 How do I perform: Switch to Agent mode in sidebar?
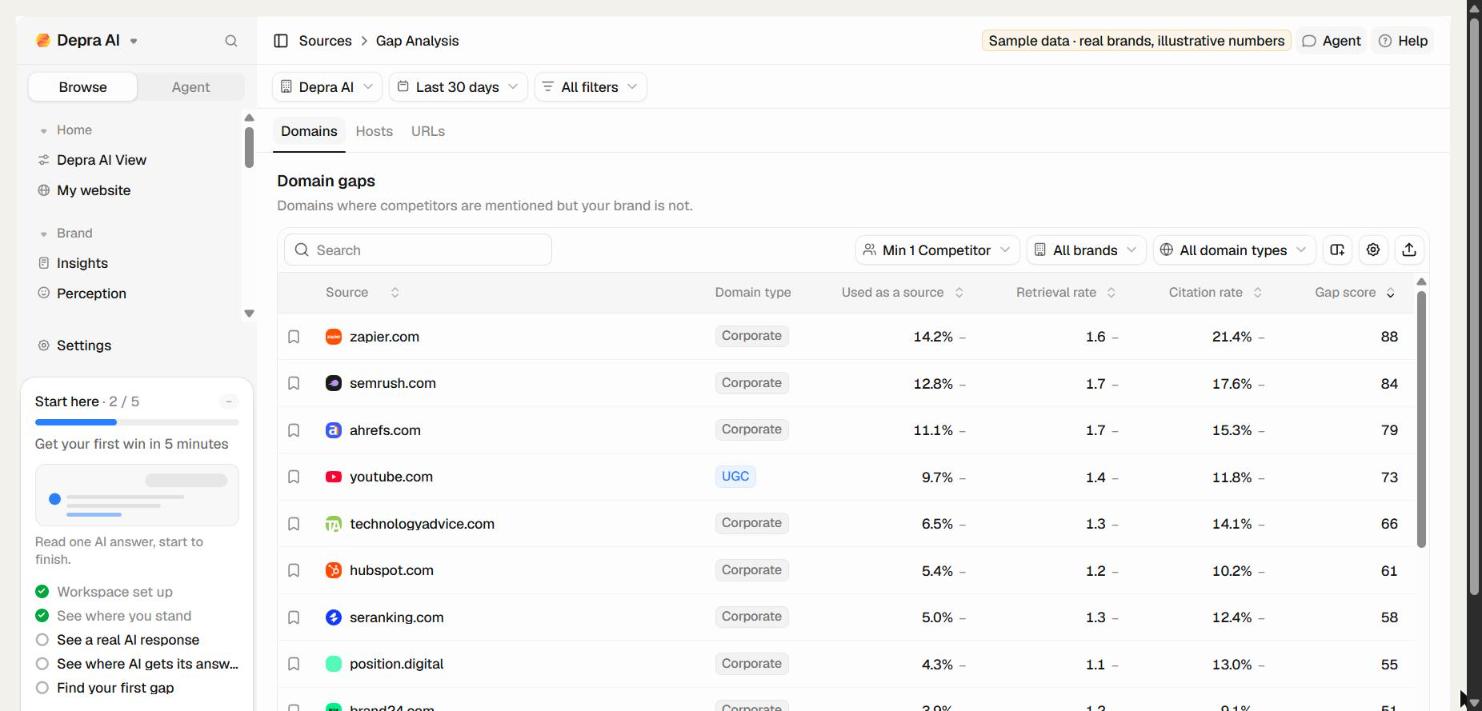pos(190,87)
